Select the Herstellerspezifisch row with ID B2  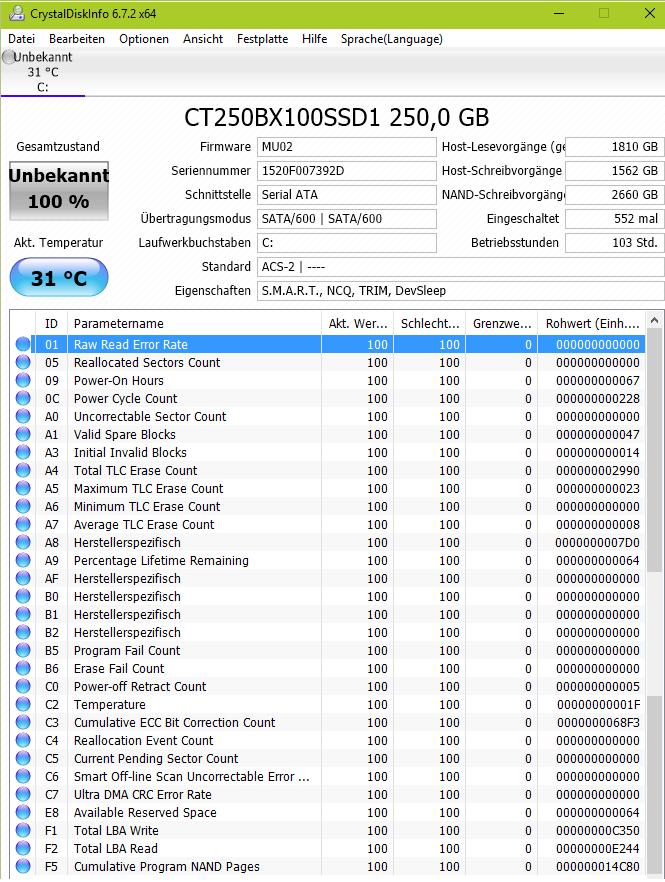[328, 632]
